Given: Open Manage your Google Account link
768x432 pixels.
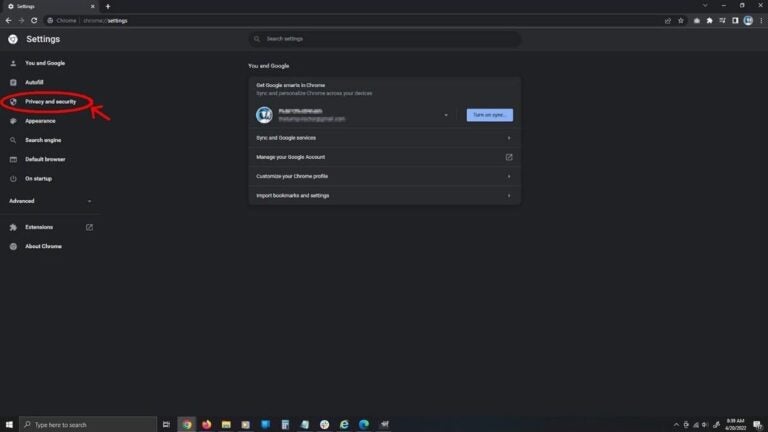Looking at the screenshot, I should point(384,157).
